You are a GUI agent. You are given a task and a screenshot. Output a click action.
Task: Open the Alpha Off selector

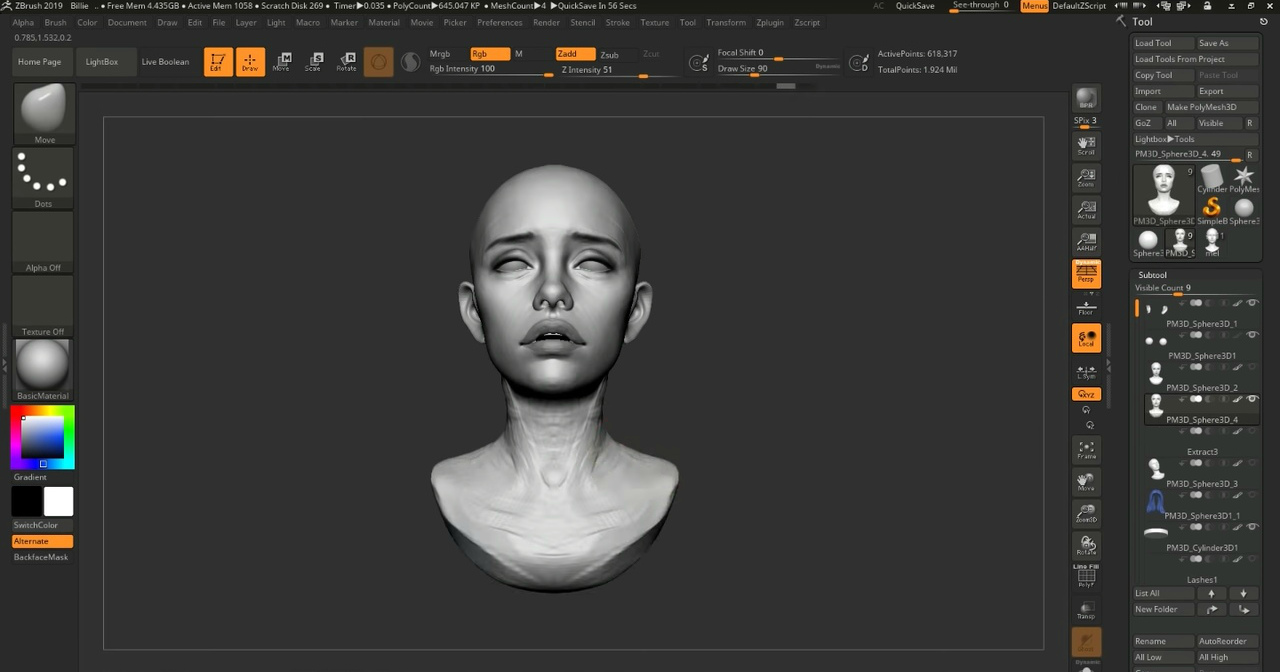(44, 242)
